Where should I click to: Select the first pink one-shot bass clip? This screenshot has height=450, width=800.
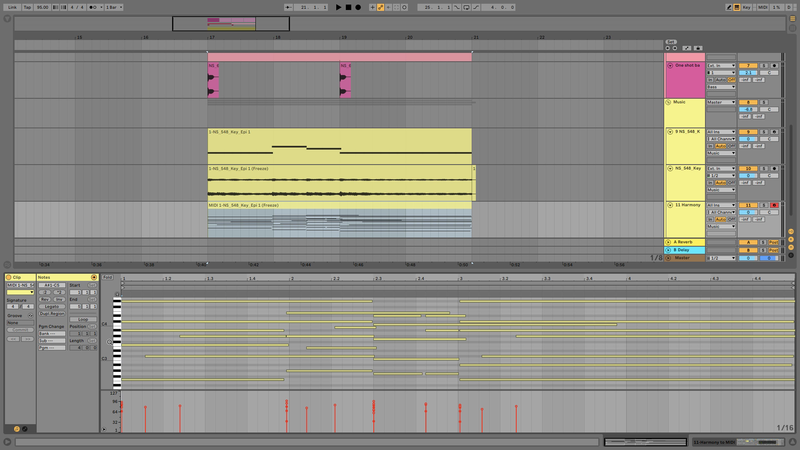tap(213, 80)
